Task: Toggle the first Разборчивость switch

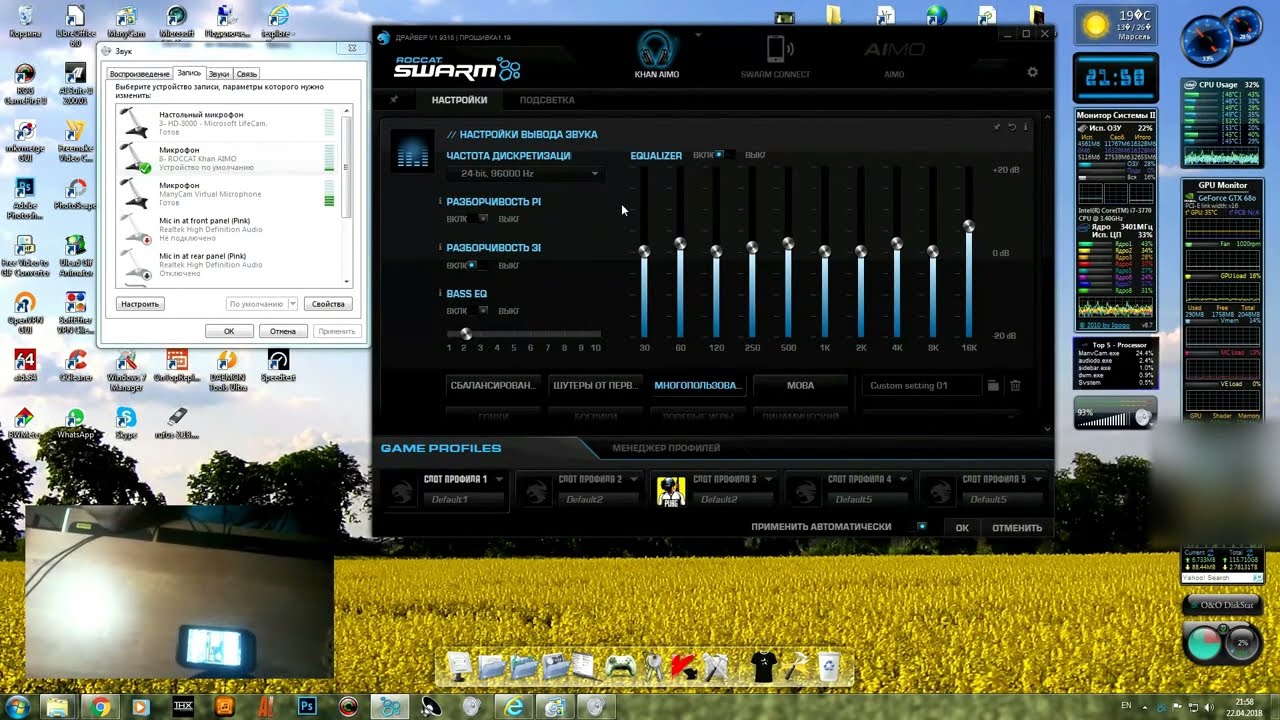Action: point(479,219)
